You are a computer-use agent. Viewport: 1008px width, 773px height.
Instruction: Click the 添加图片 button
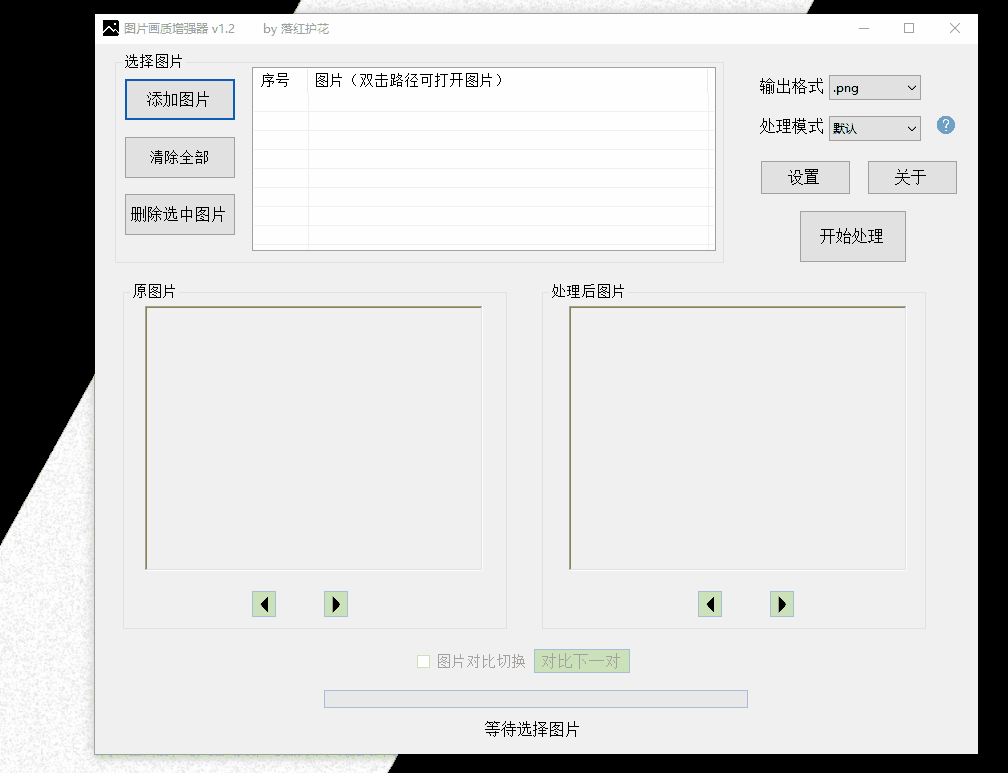179,99
